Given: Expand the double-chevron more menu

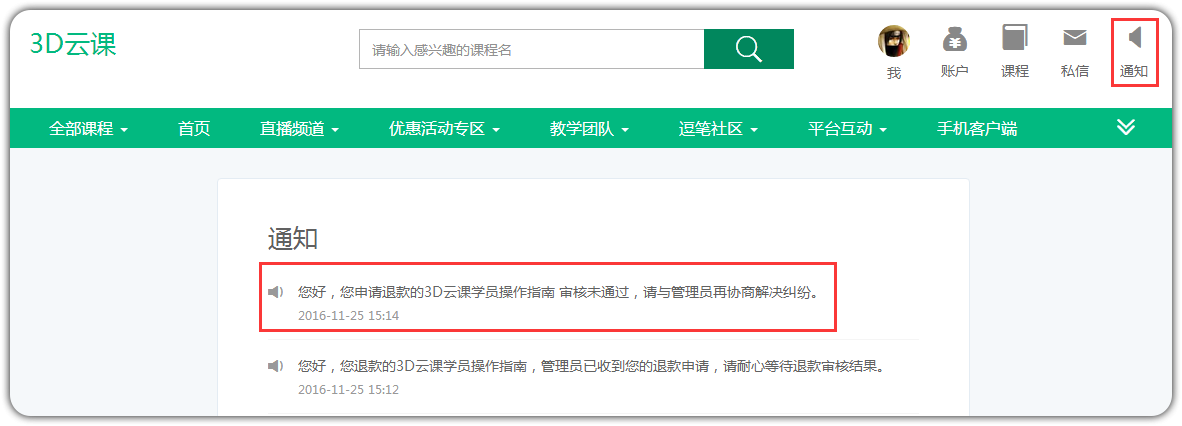Looking at the screenshot, I should point(1125,127).
